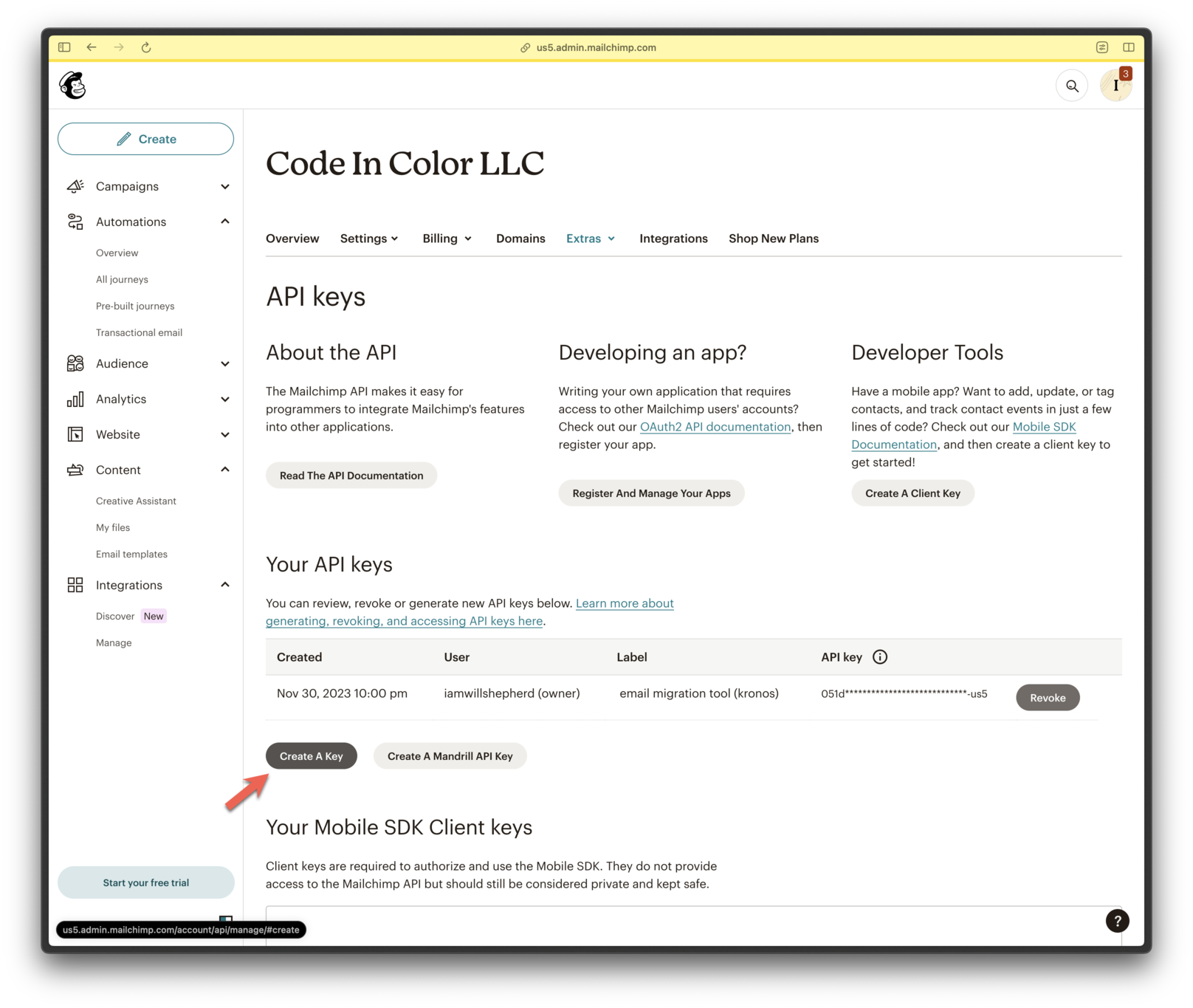Click the Analytics bar chart icon
This screenshot has width=1193, height=1008.
[75, 399]
